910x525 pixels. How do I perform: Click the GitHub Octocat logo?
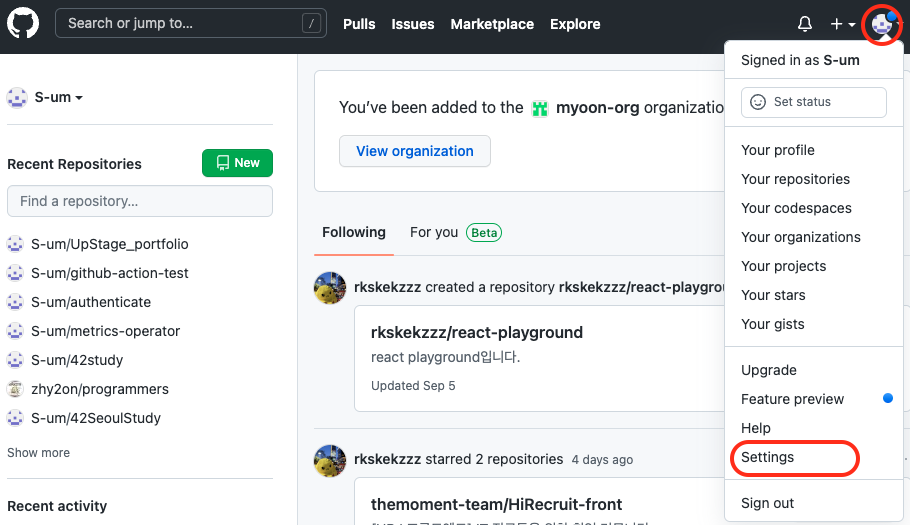pyautogui.click(x=23, y=23)
